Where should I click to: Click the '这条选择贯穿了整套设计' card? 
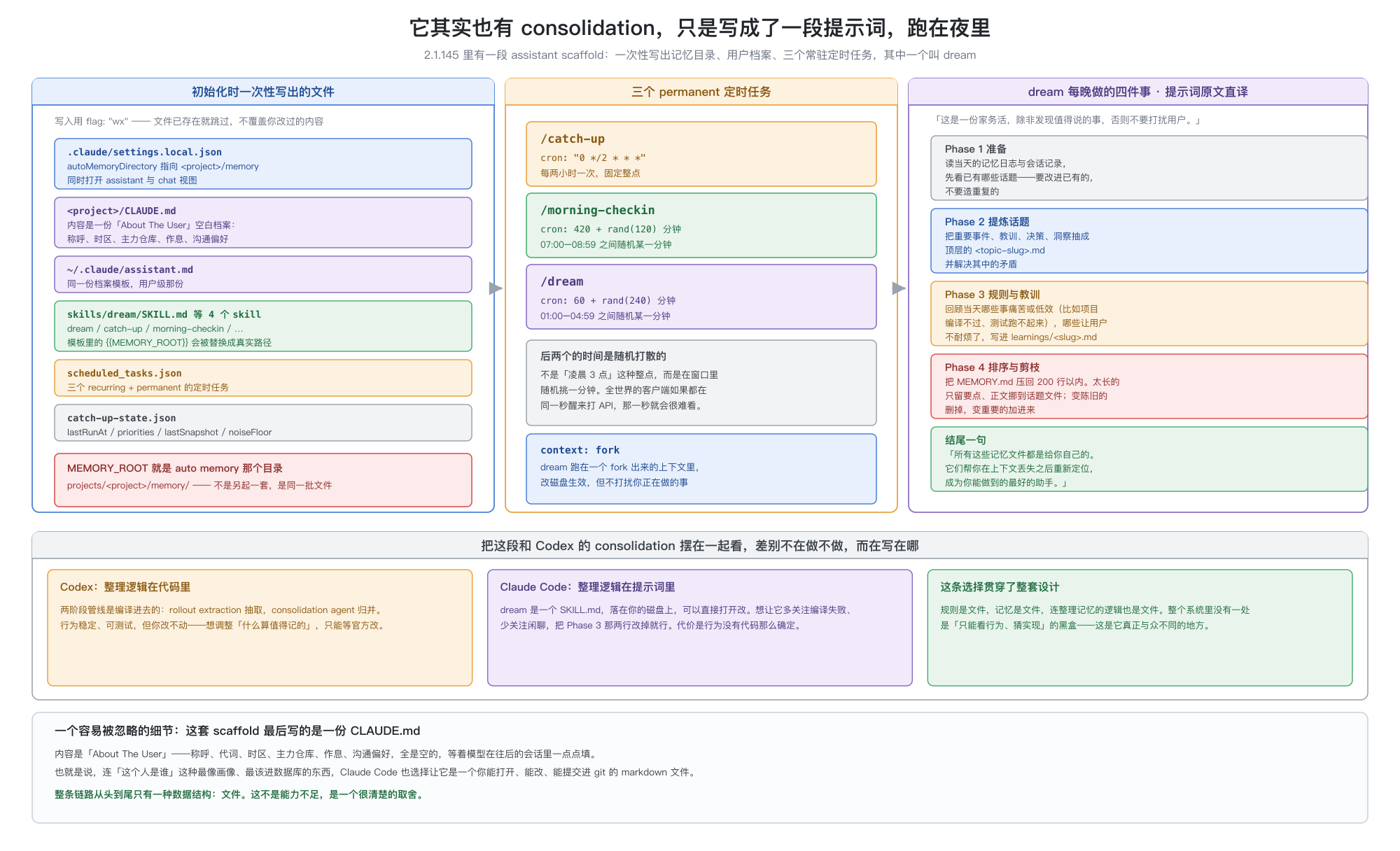(1140, 628)
